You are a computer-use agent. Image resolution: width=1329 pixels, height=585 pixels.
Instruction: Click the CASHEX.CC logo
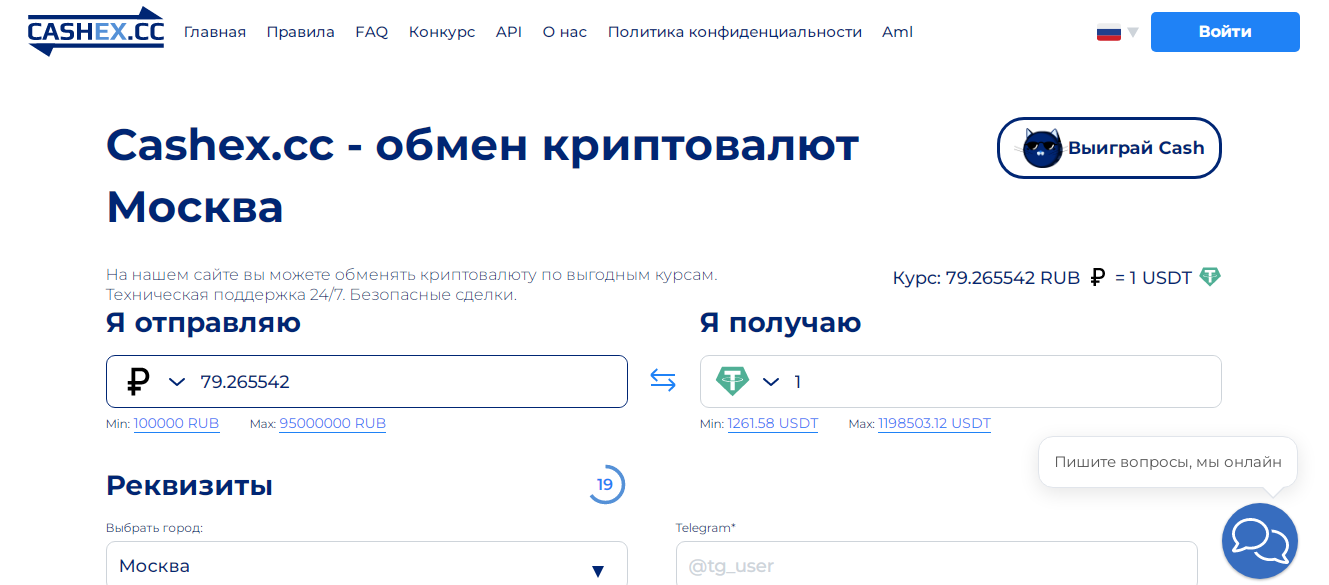96,32
